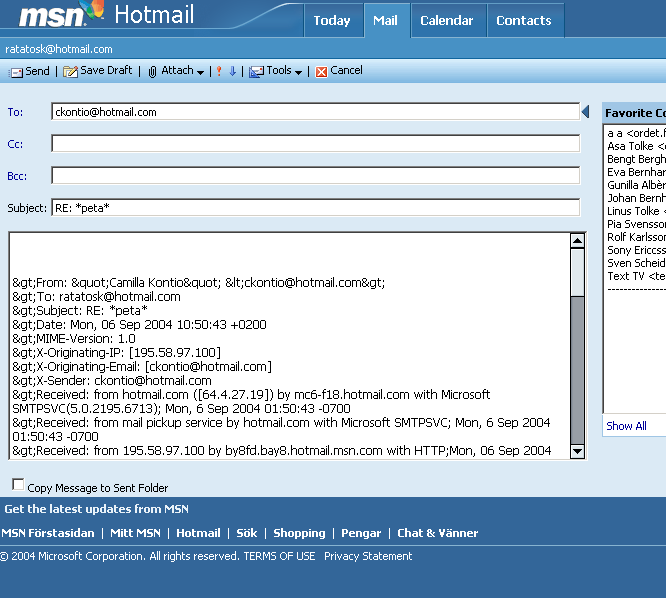Viewport: 666px width, 598px height.
Task: Click the Cancel label
Action: coord(346,70)
